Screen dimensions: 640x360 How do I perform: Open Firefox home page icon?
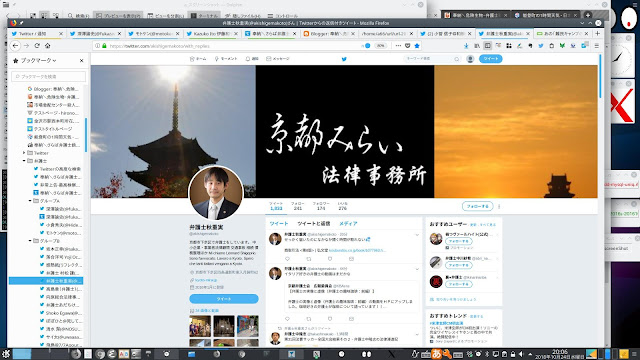pyautogui.click(x=48, y=46)
